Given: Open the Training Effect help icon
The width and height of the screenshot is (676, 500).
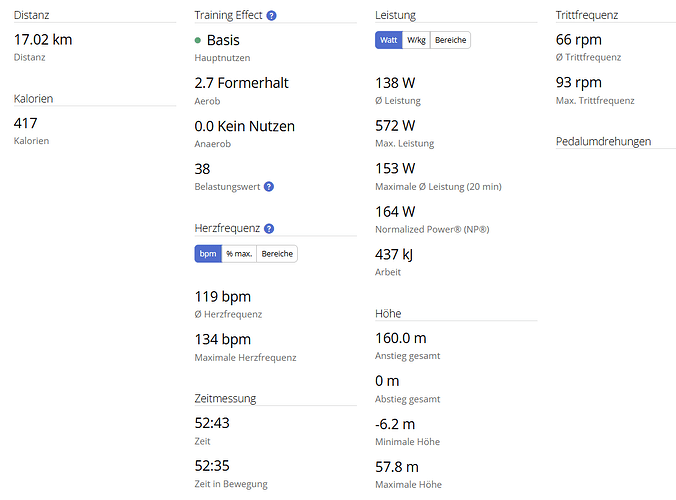Looking at the screenshot, I should point(271,16).
